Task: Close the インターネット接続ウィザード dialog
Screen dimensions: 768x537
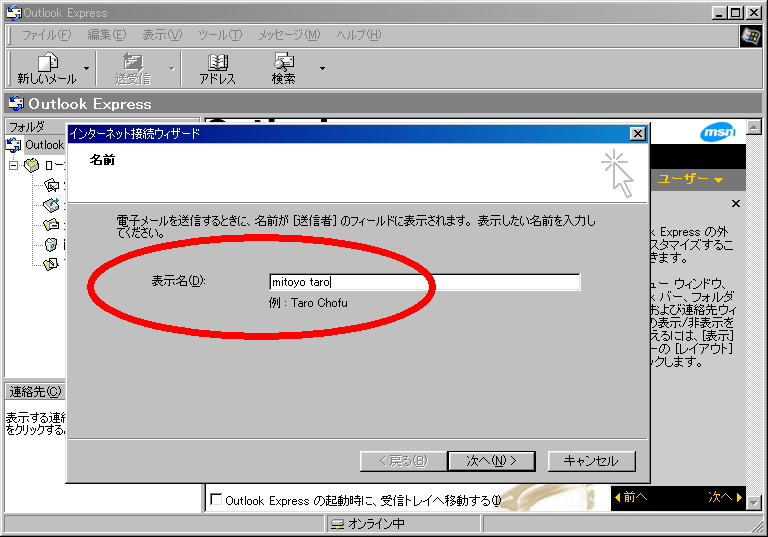Action: click(637, 134)
